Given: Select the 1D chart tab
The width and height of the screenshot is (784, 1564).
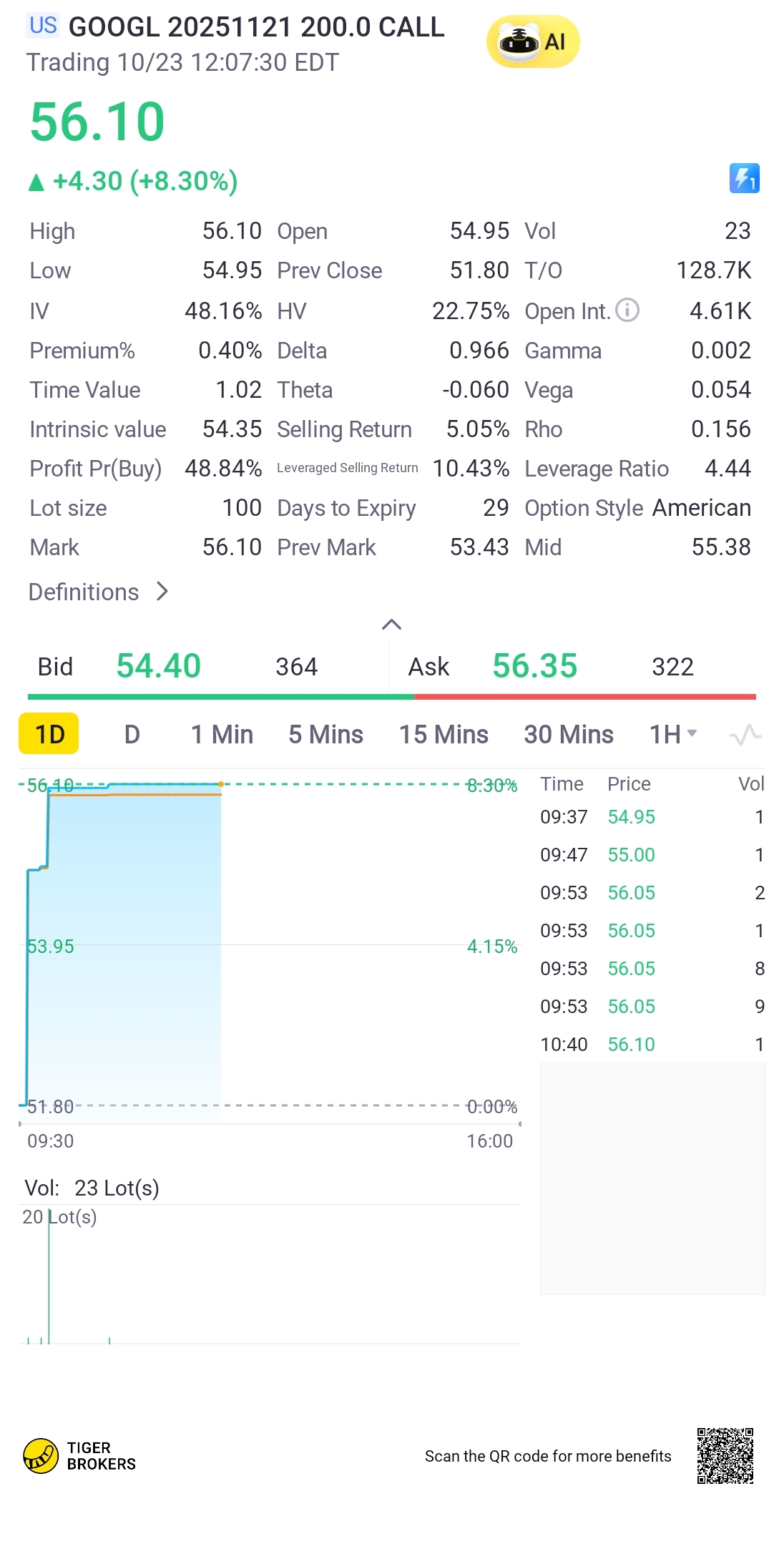Looking at the screenshot, I should [x=49, y=735].
